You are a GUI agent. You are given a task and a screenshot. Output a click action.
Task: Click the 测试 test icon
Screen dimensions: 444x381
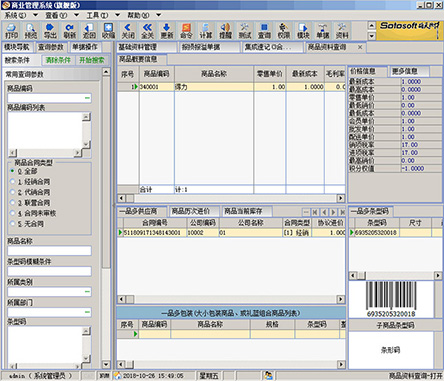(245, 31)
